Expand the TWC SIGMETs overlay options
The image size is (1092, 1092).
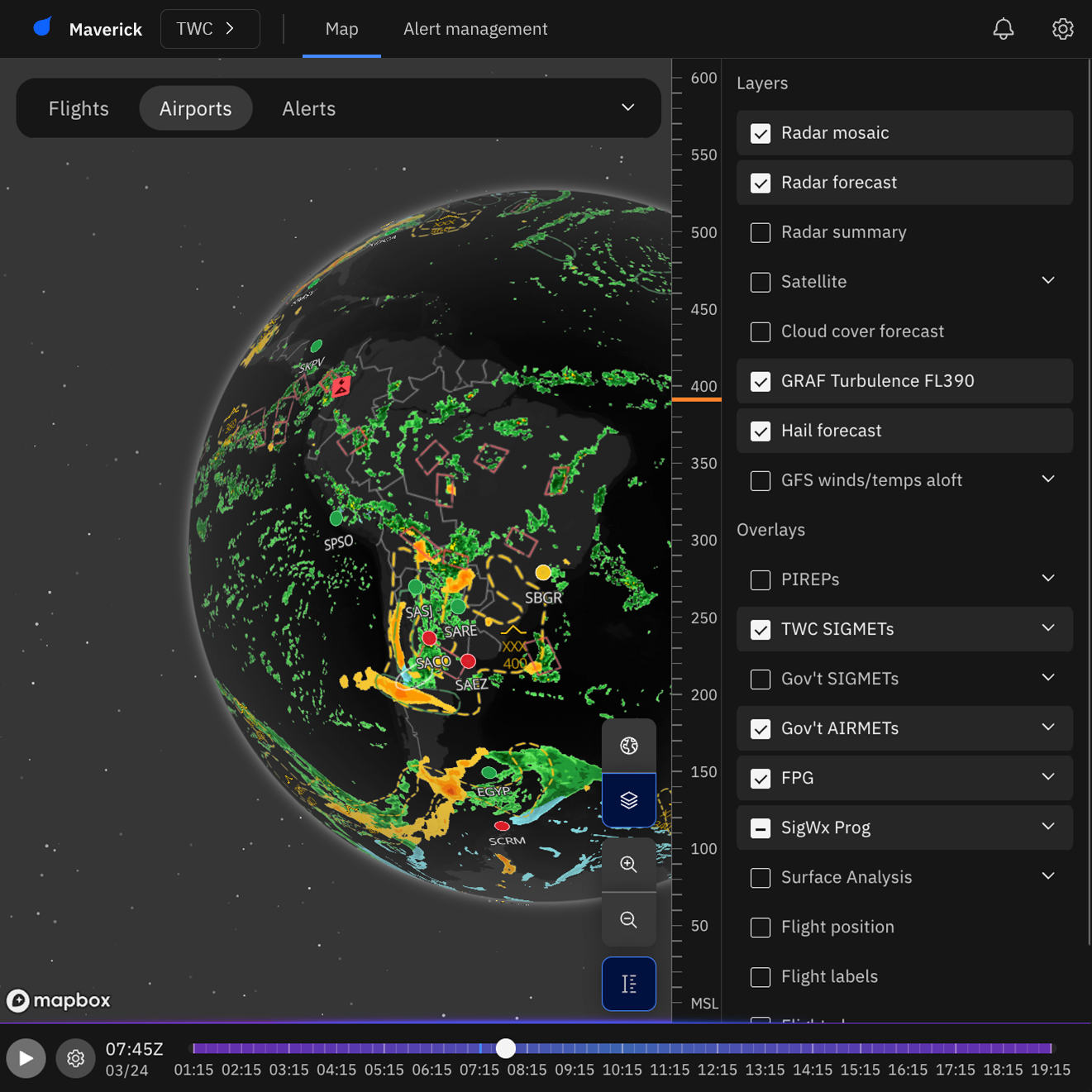pos(1047,629)
